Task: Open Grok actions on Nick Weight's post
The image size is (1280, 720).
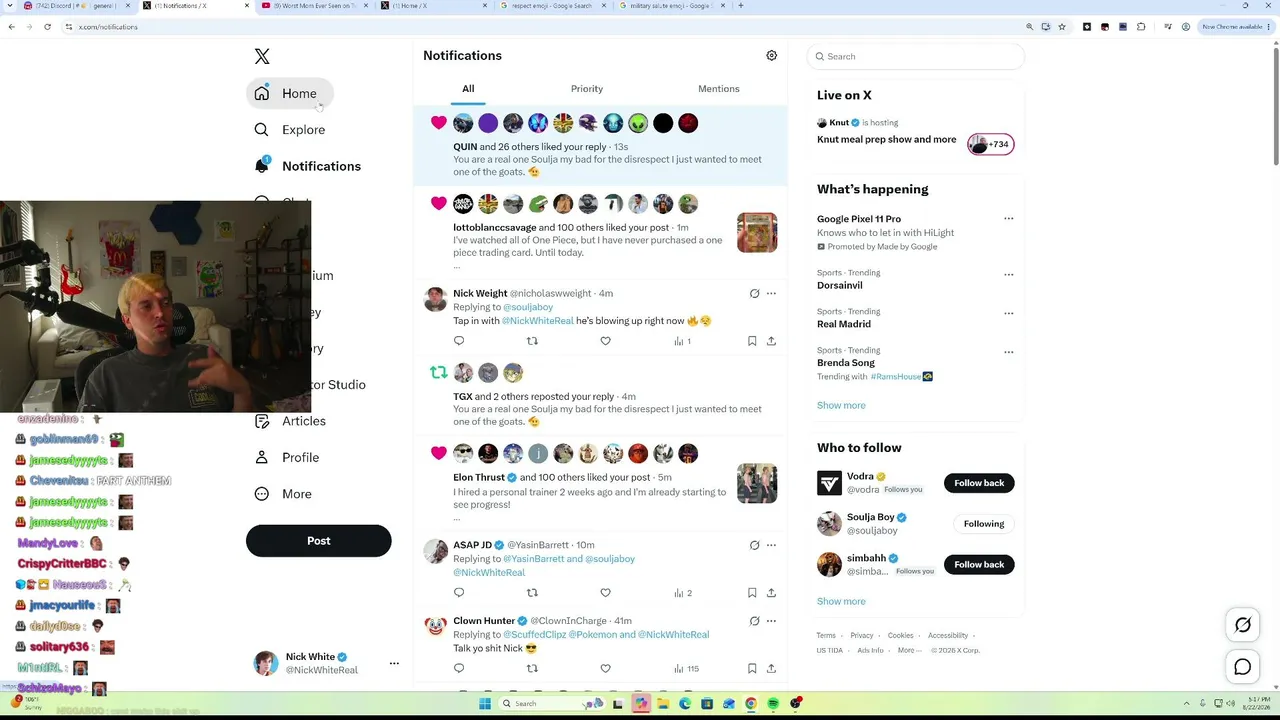Action: (754, 293)
